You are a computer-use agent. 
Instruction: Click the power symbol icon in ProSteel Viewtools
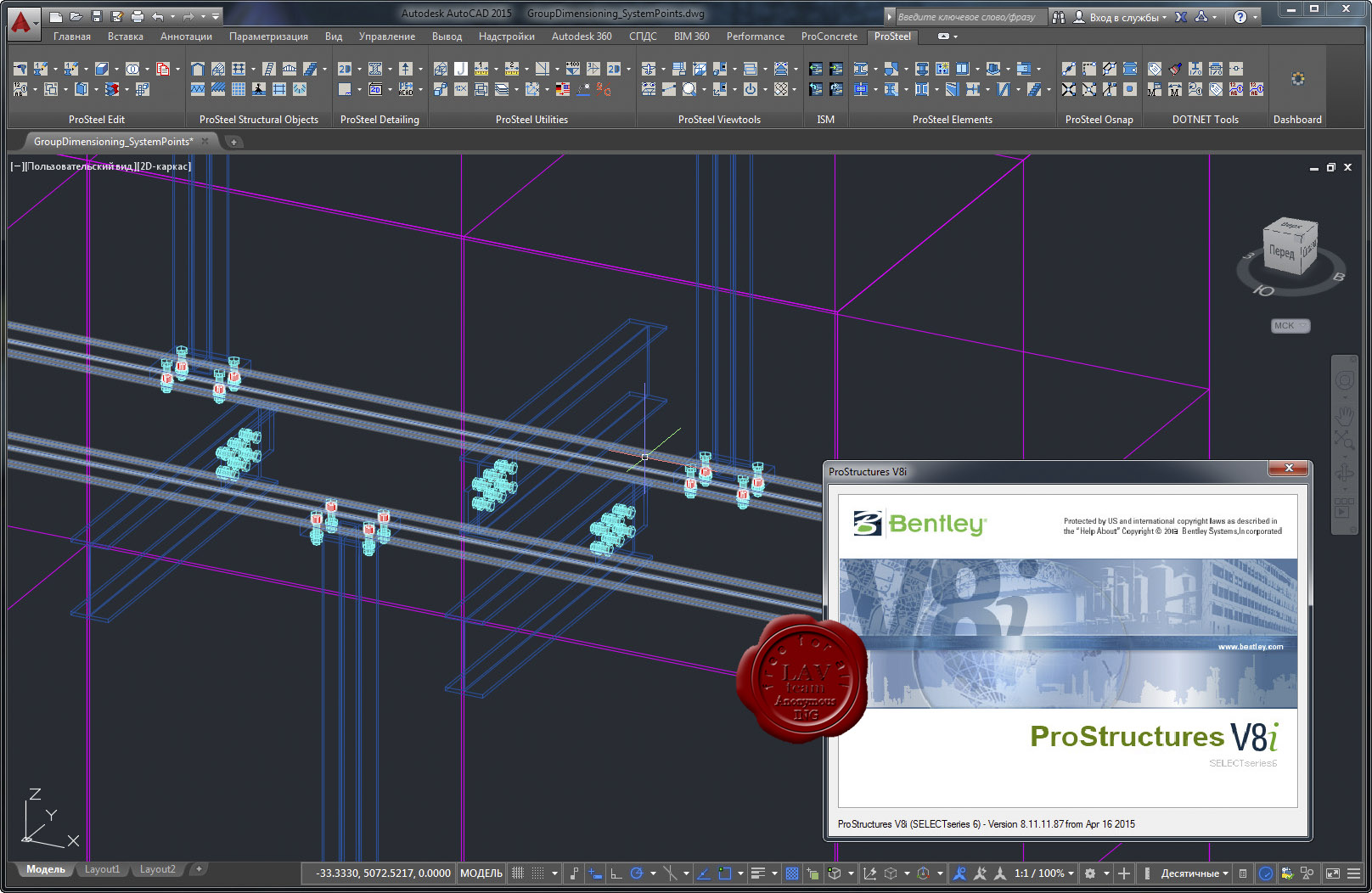click(x=751, y=89)
